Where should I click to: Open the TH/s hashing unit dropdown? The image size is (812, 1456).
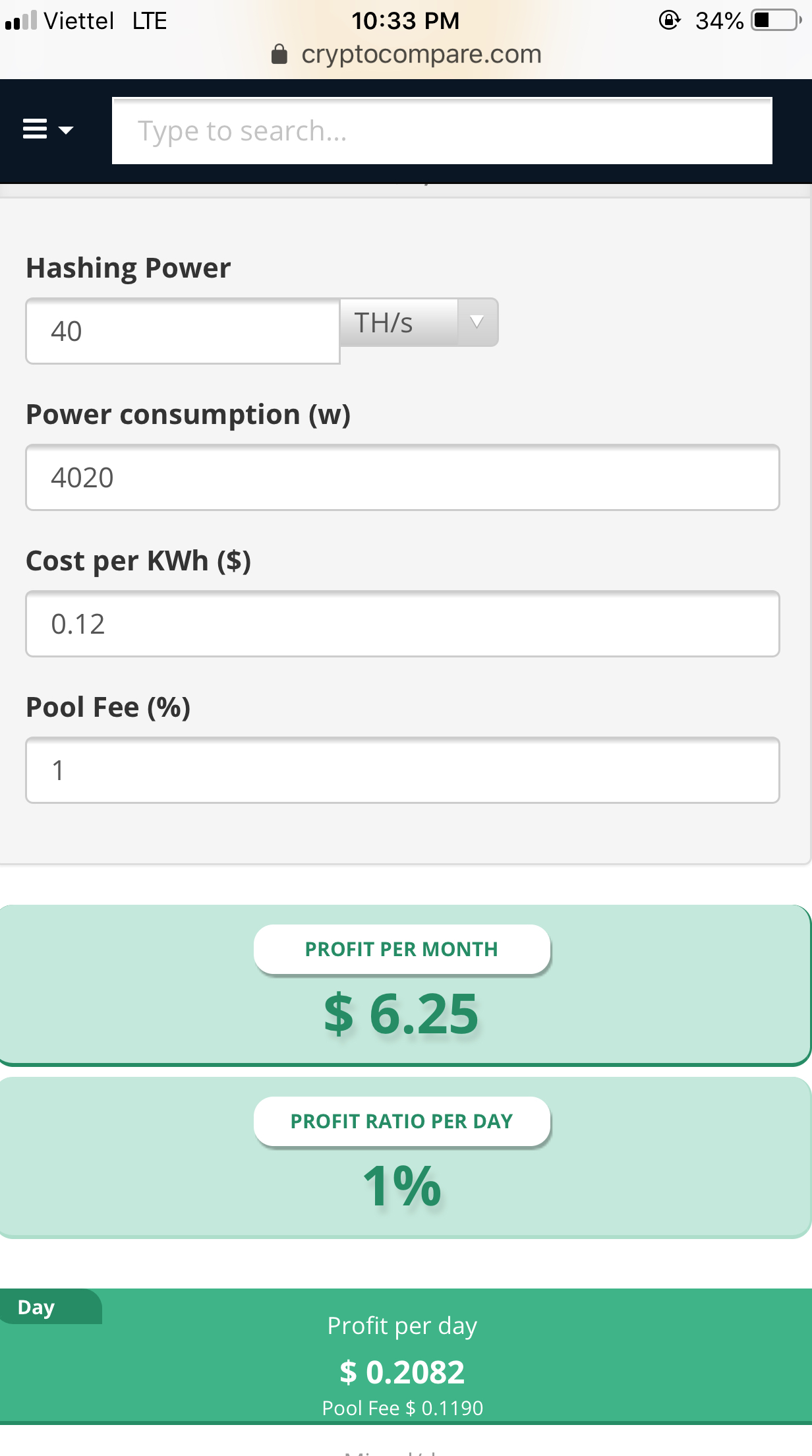tap(399, 322)
